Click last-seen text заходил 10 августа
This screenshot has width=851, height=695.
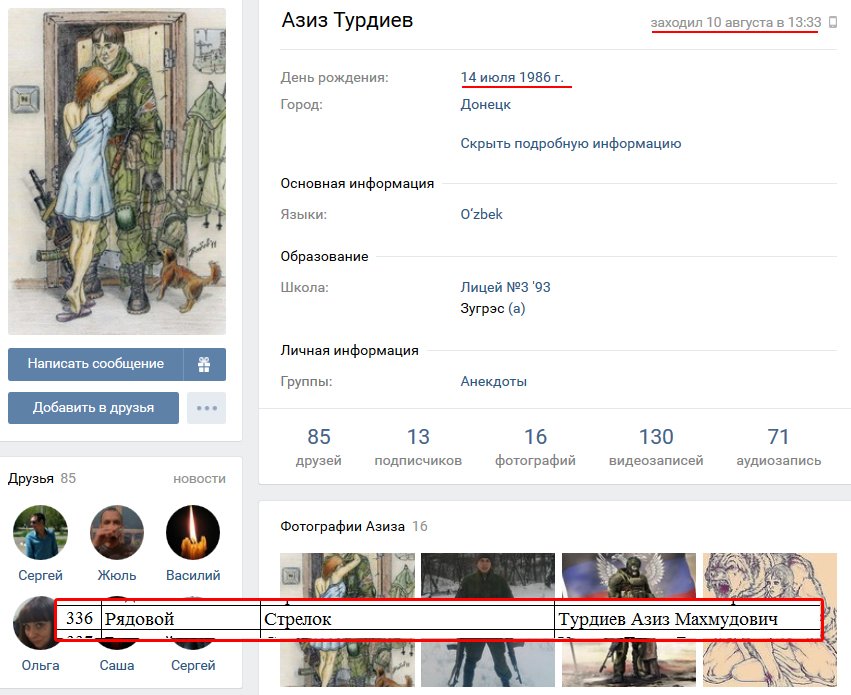tap(735, 23)
